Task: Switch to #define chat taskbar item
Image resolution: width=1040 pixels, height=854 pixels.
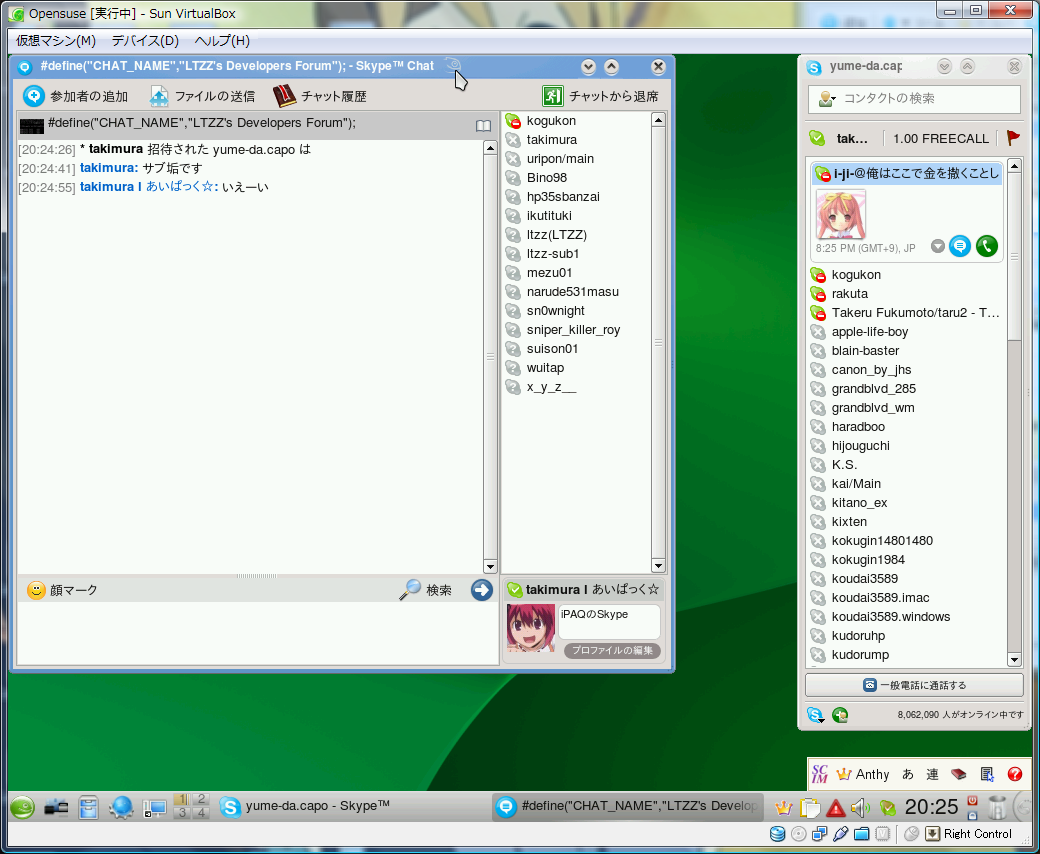Action: 627,806
